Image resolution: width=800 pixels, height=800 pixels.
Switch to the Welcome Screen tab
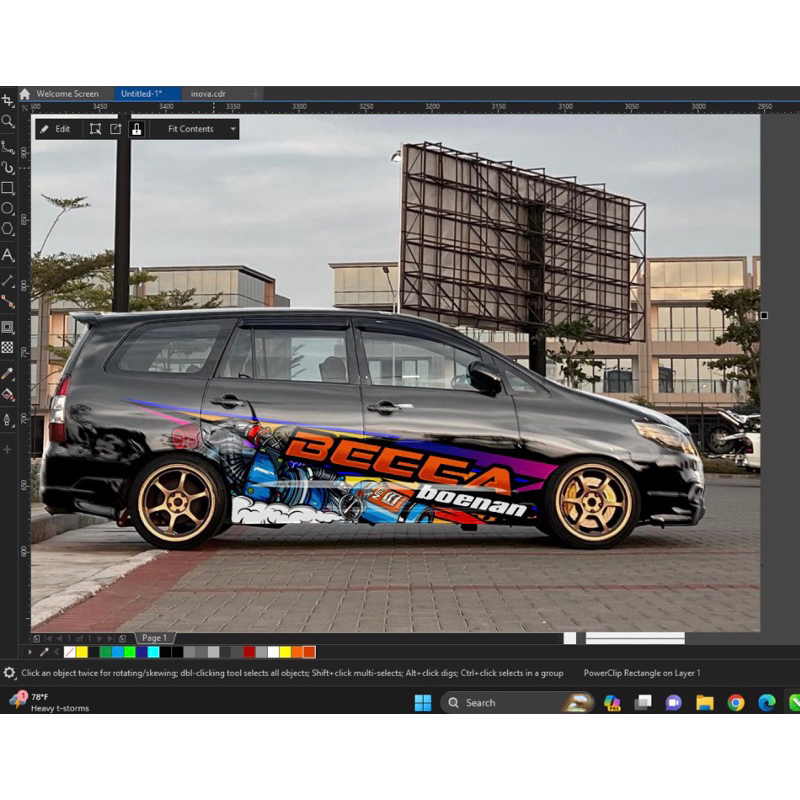coord(67,94)
